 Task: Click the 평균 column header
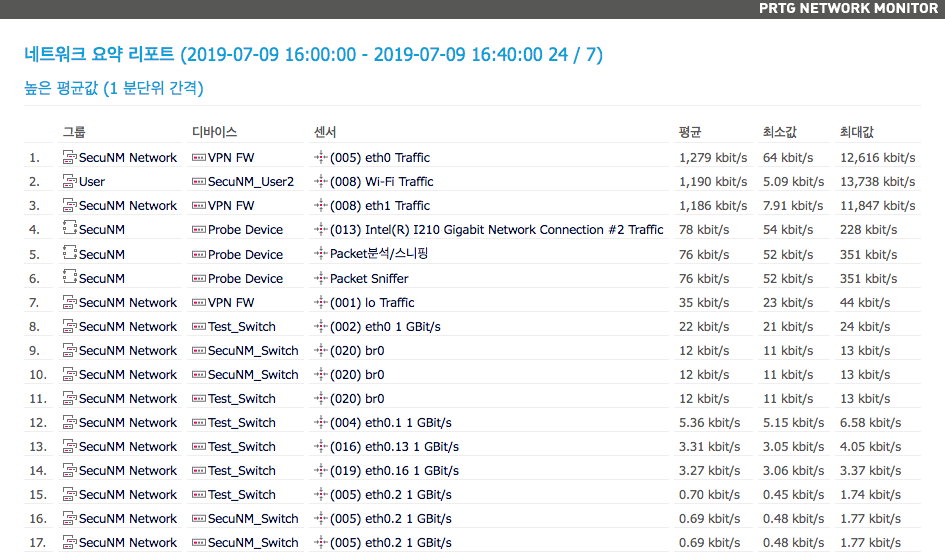click(x=690, y=132)
